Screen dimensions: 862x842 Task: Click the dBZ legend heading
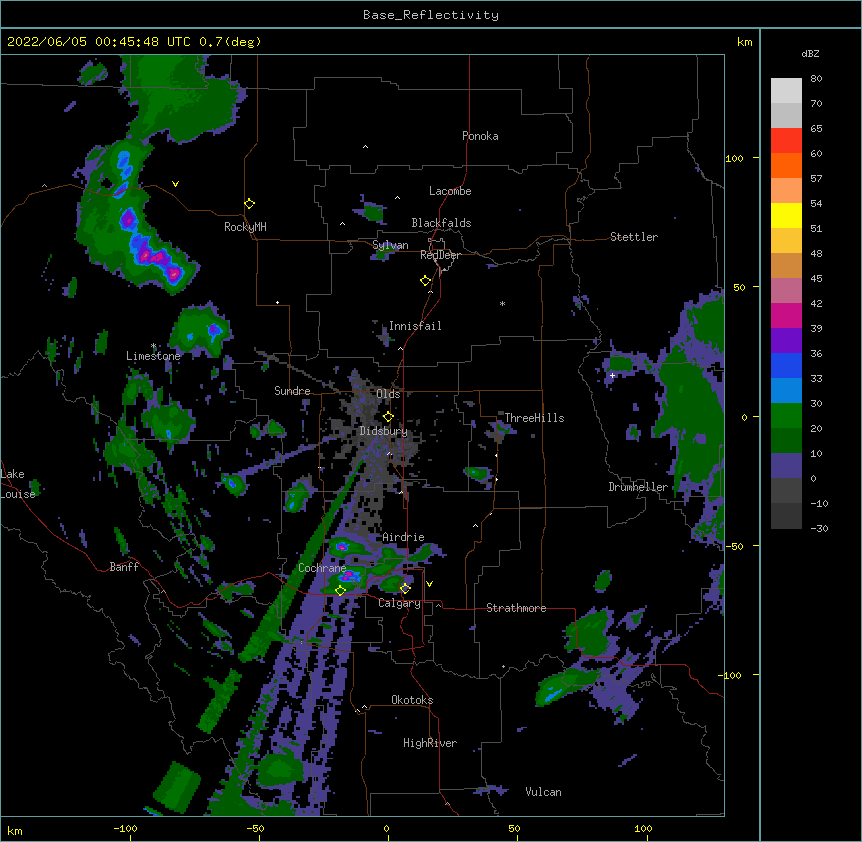tap(810, 54)
